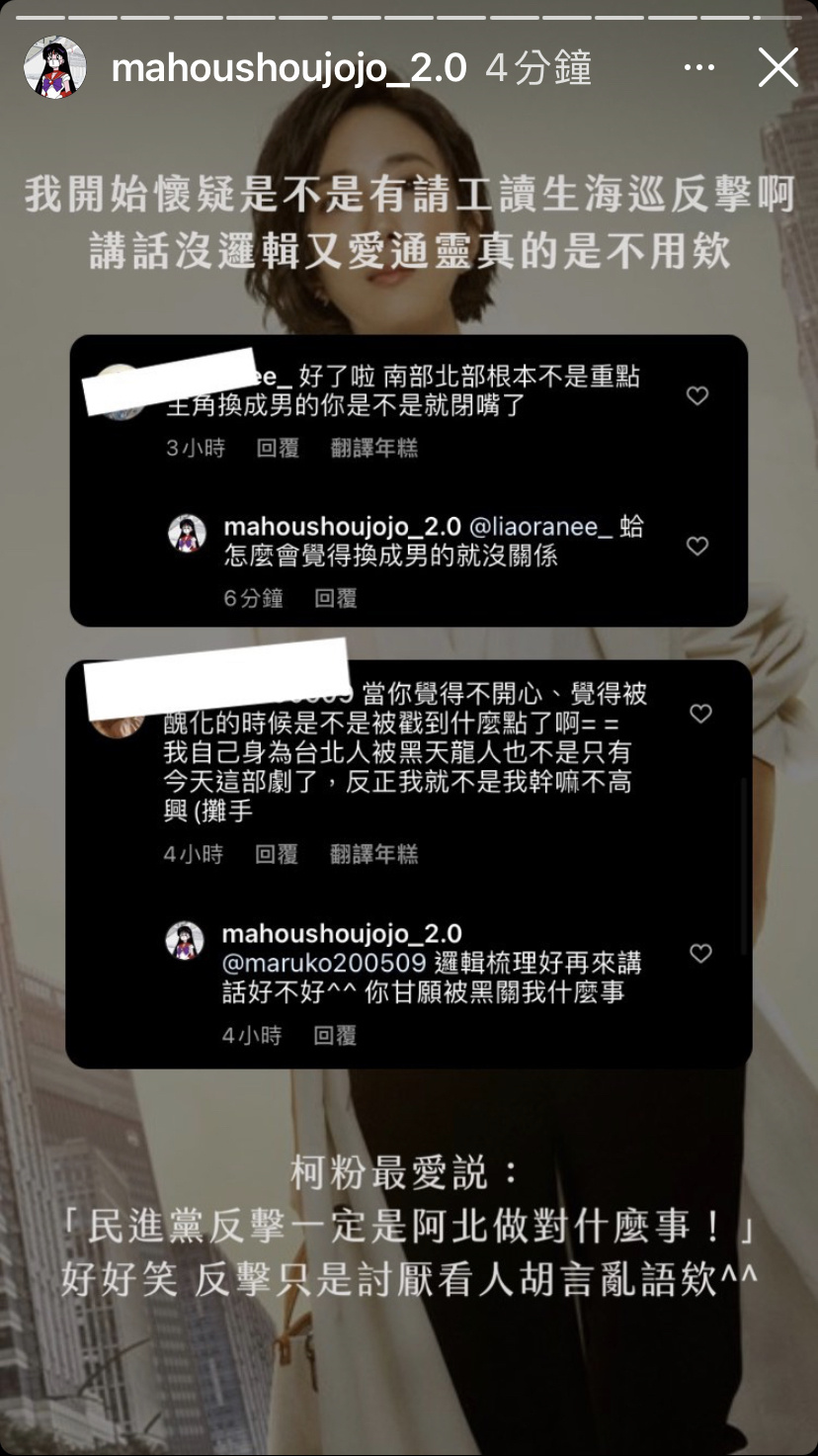Tap the mahoushoujojo_2.0 story profile avatar
The image size is (818, 1456).
tap(54, 68)
